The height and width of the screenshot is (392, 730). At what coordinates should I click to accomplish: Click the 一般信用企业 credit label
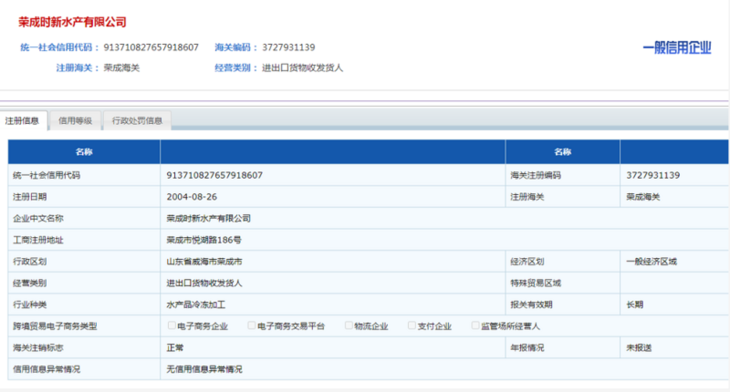pyautogui.click(x=677, y=47)
